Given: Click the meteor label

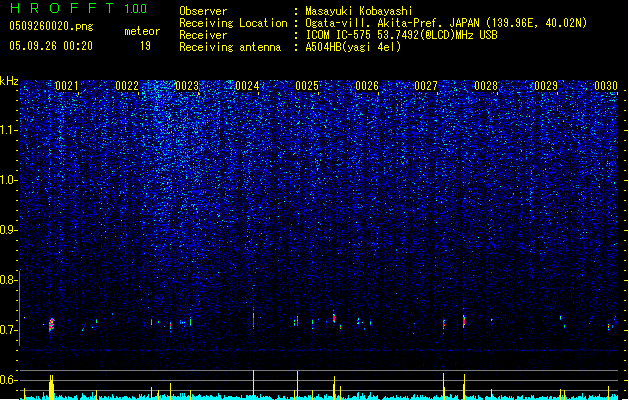Looking at the screenshot, I should (x=142, y=31).
